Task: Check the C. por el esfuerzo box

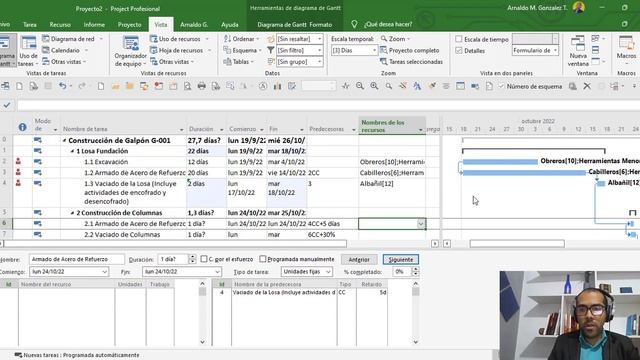Action: tap(204, 259)
